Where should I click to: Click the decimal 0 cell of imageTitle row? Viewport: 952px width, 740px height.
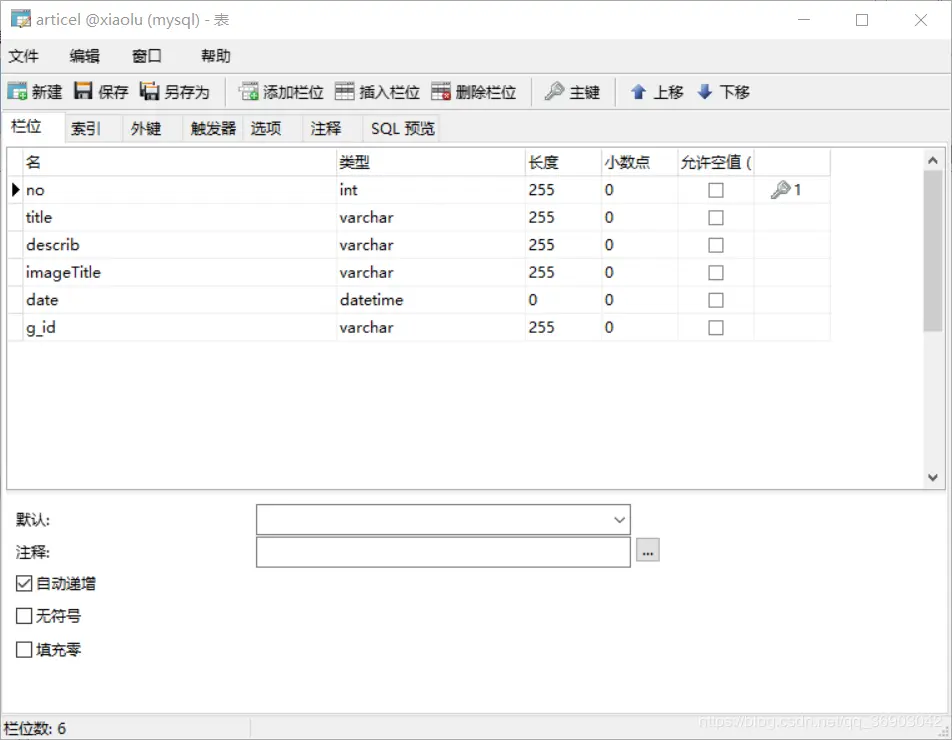click(639, 273)
